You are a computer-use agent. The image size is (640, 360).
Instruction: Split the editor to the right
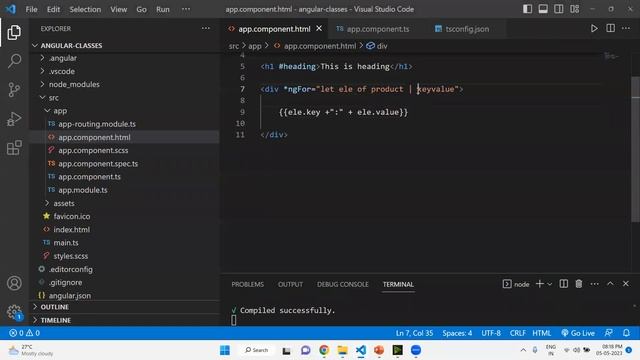(611, 28)
